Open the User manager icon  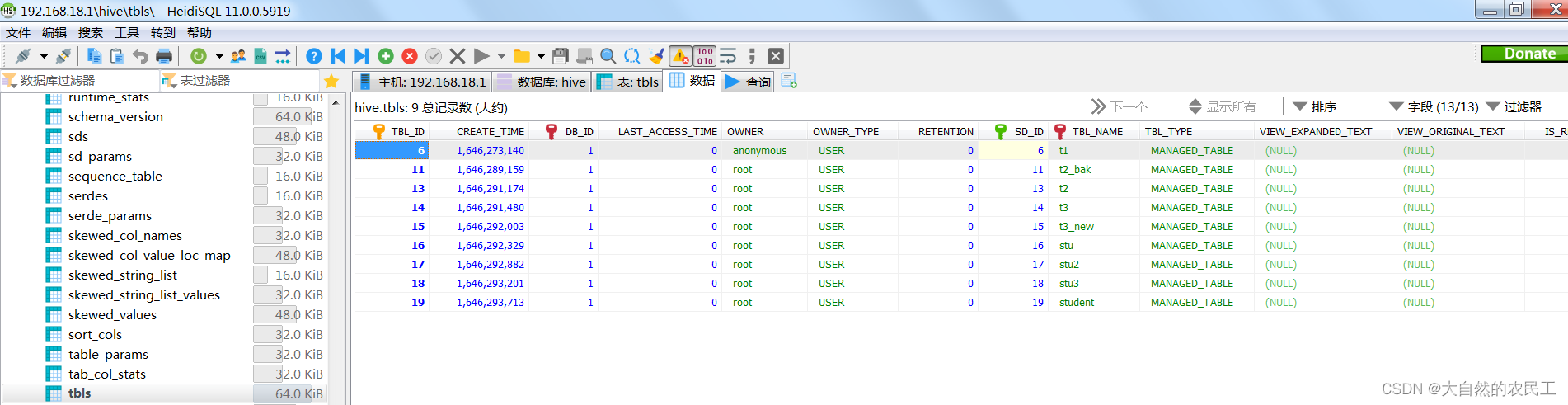(238, 56)
